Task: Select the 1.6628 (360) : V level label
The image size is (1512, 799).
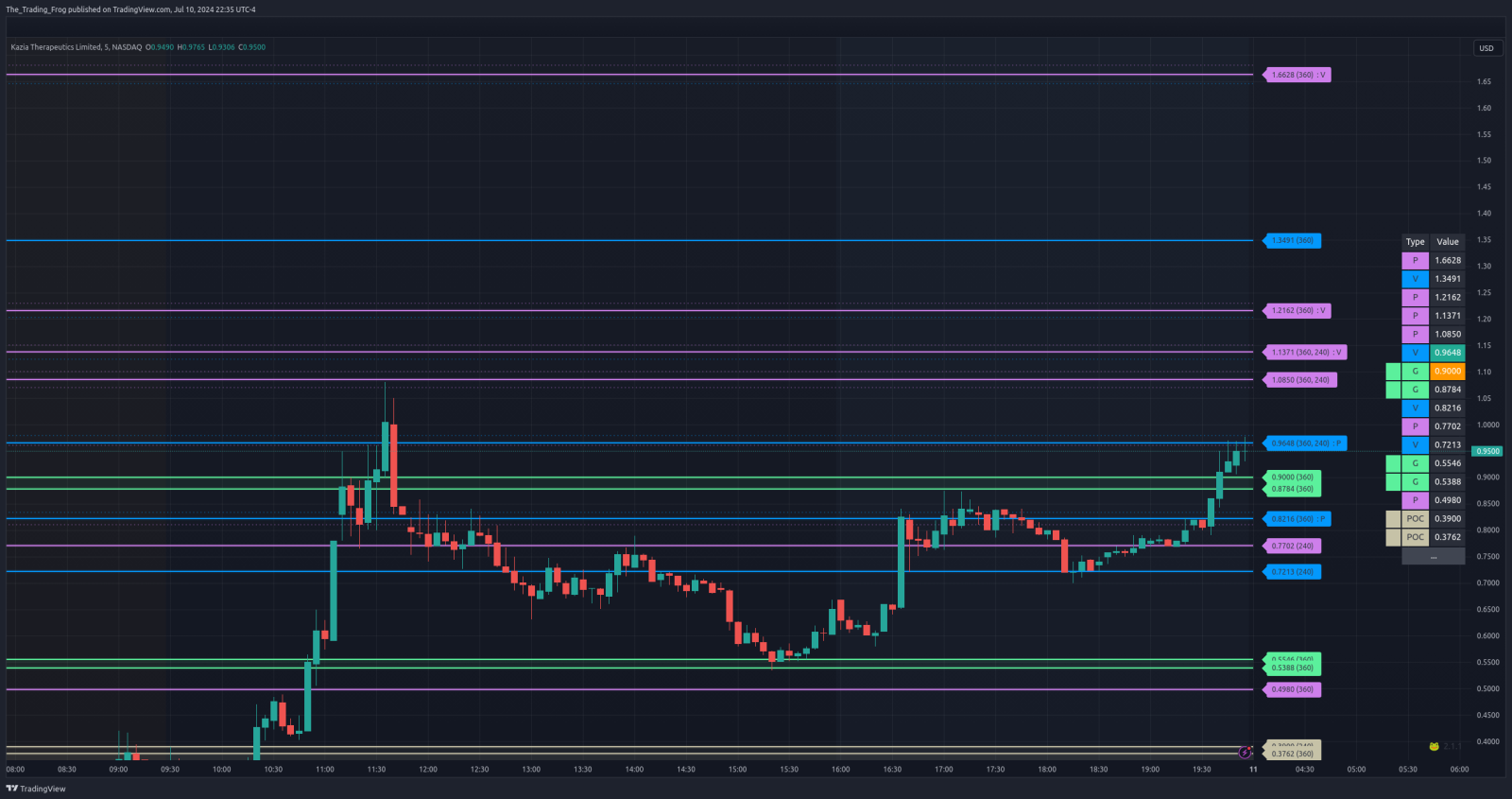Action: click(x=1297, y=75)
